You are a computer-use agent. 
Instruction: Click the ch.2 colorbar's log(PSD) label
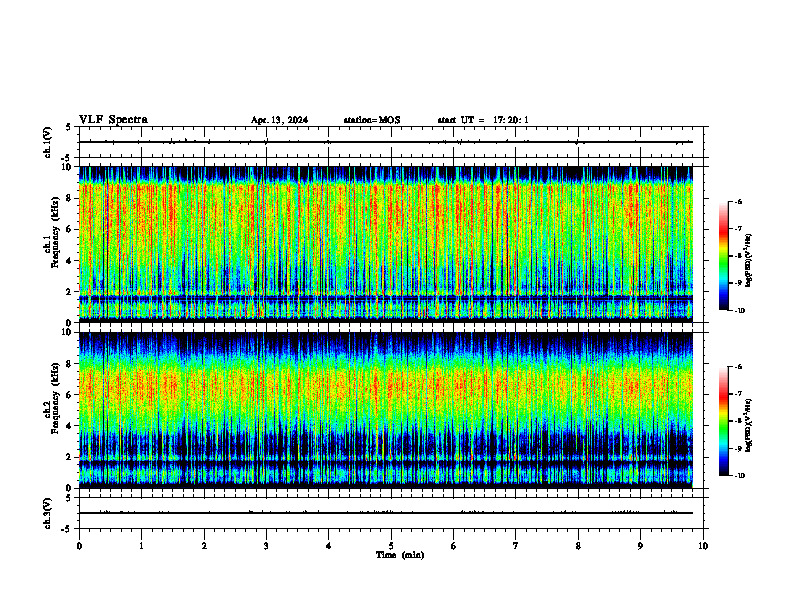pos(748,425)
